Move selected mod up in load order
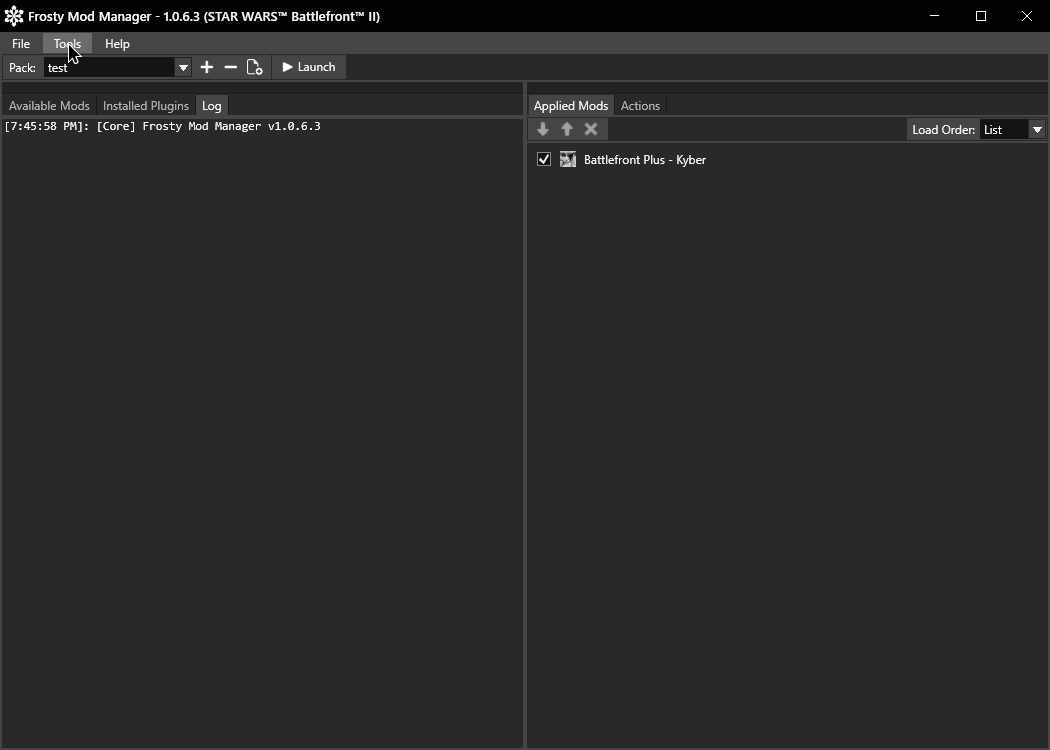 [x=567, y=129]
